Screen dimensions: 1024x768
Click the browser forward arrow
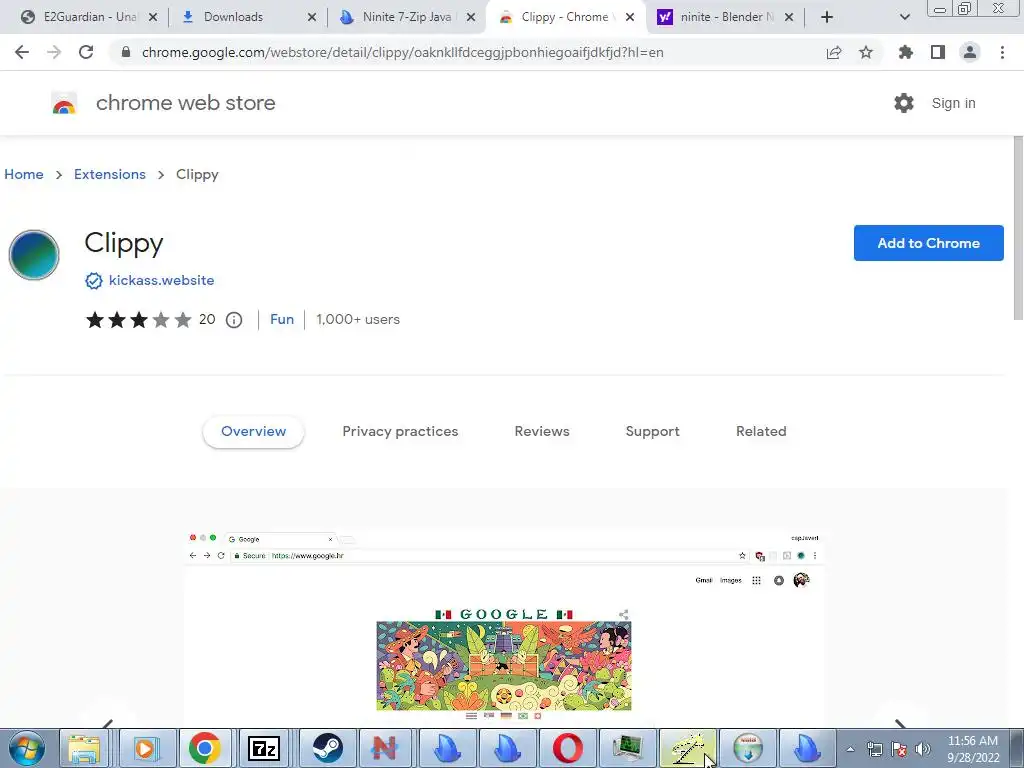[54, 52]
